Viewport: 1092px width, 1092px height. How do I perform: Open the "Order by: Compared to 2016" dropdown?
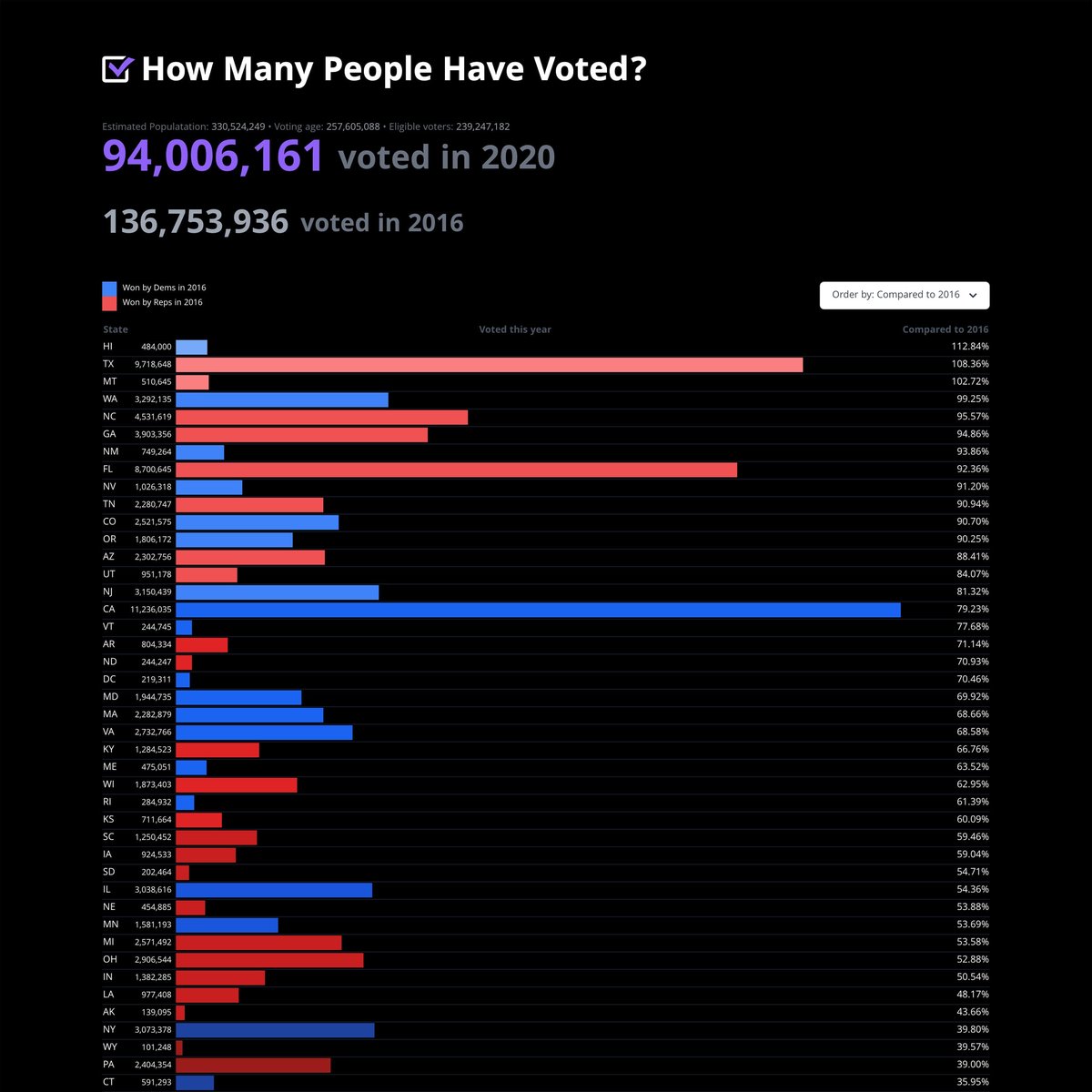904,295
